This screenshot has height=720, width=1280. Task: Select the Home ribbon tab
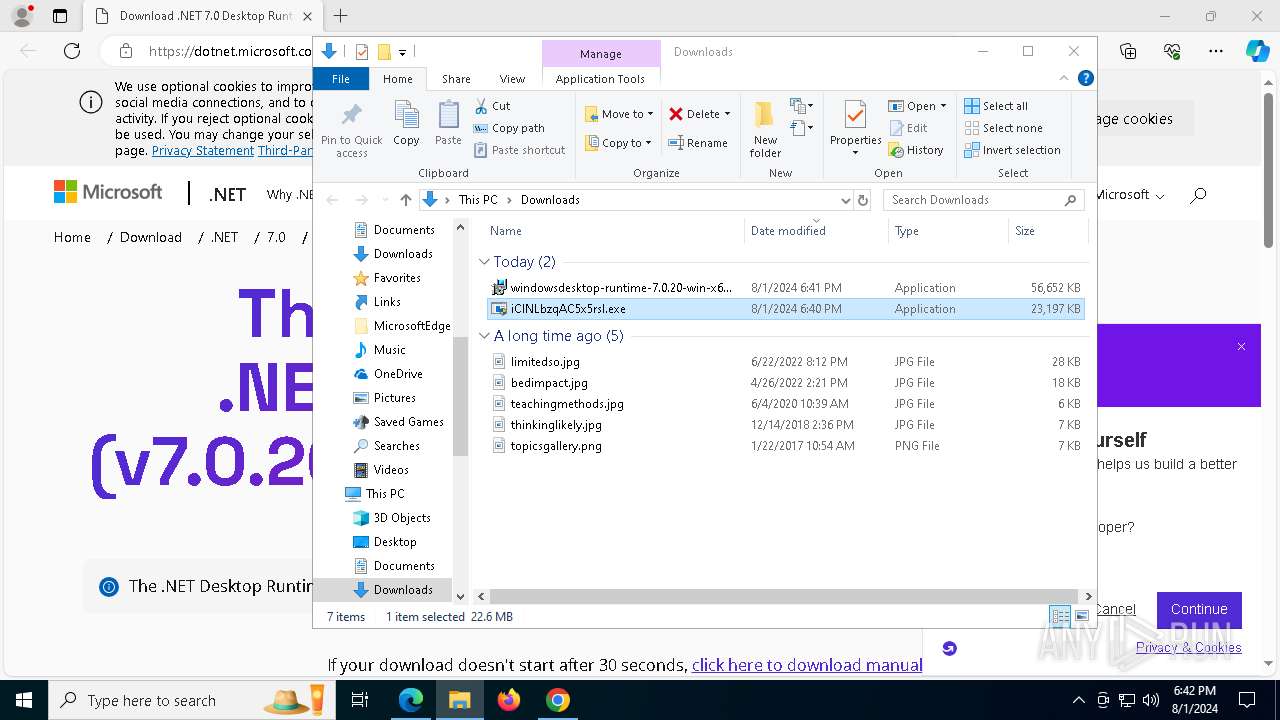point(397,79)
